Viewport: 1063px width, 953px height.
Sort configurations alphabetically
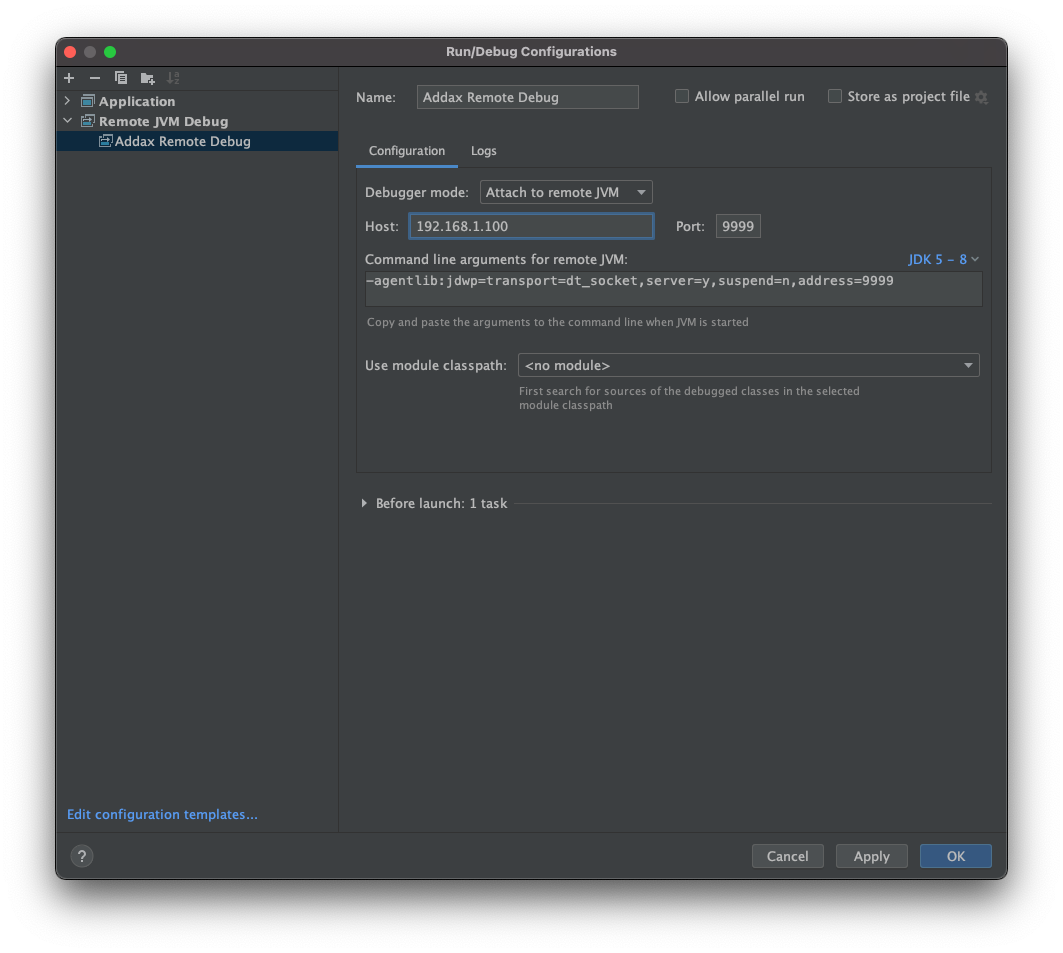[x=172, y=77]
